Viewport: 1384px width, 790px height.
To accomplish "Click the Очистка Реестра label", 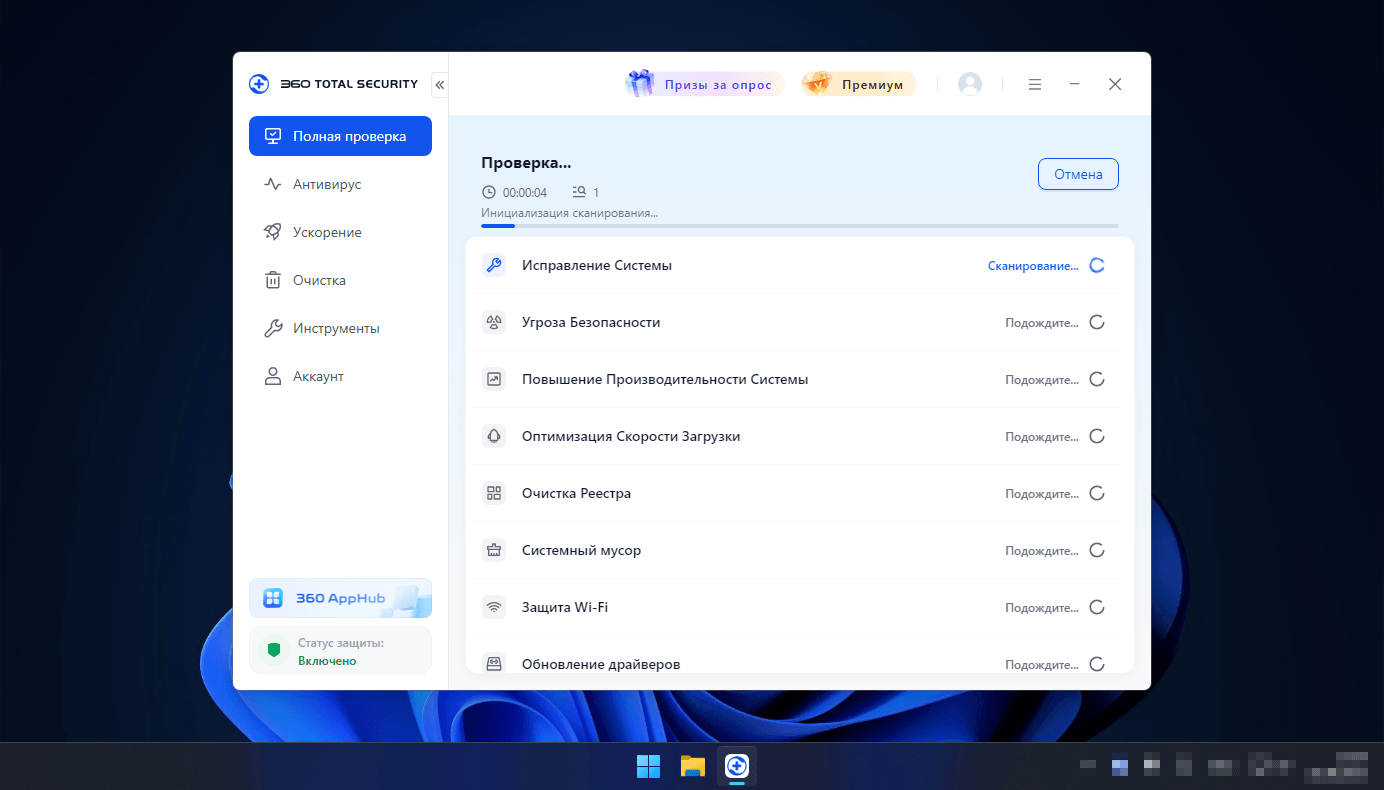I will click(x=577, y=494).
